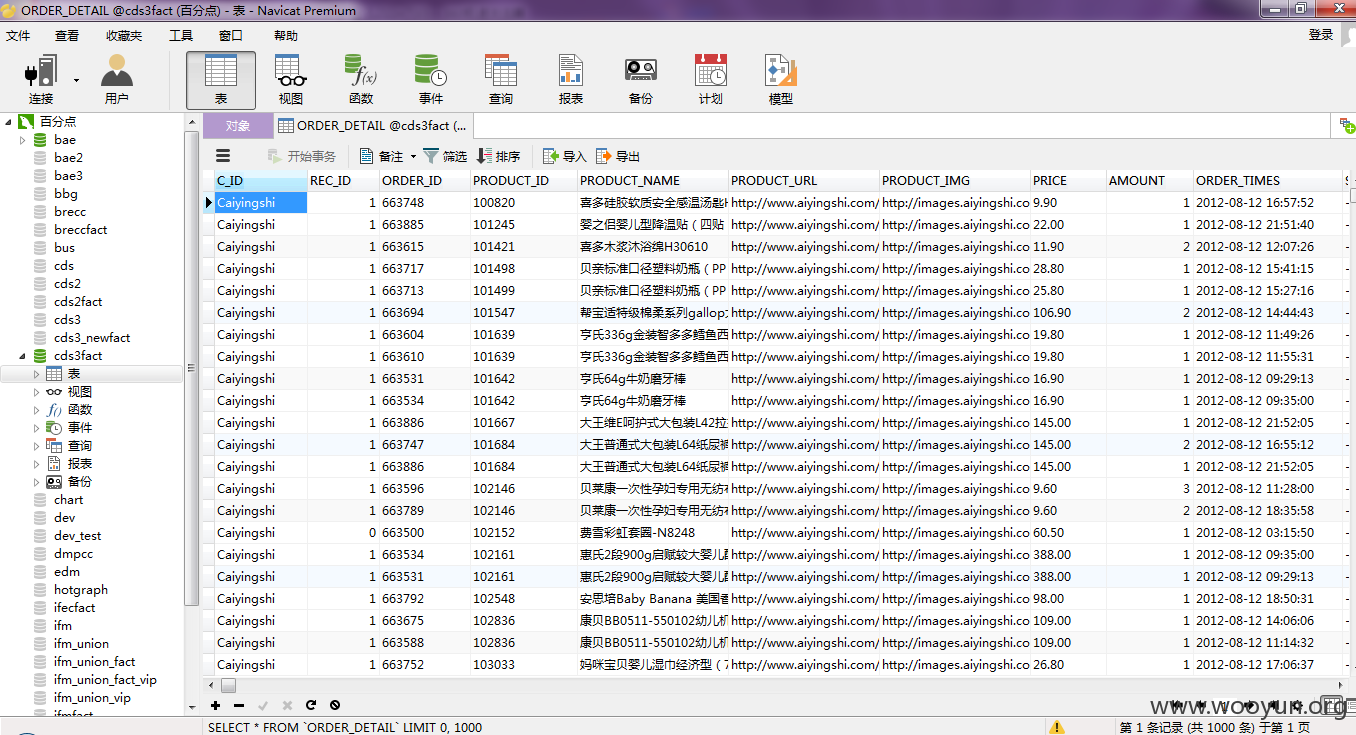The image size is (1356, 735).
Task: Open the 收藏夹 (Favorites) menu
Action: click(x=124, y=35)
